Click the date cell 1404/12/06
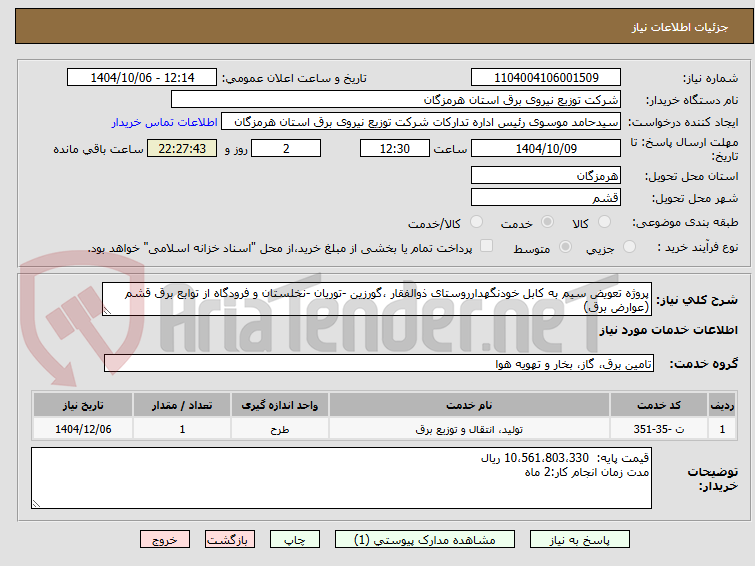The image size is (755, 566). [83, 429]
